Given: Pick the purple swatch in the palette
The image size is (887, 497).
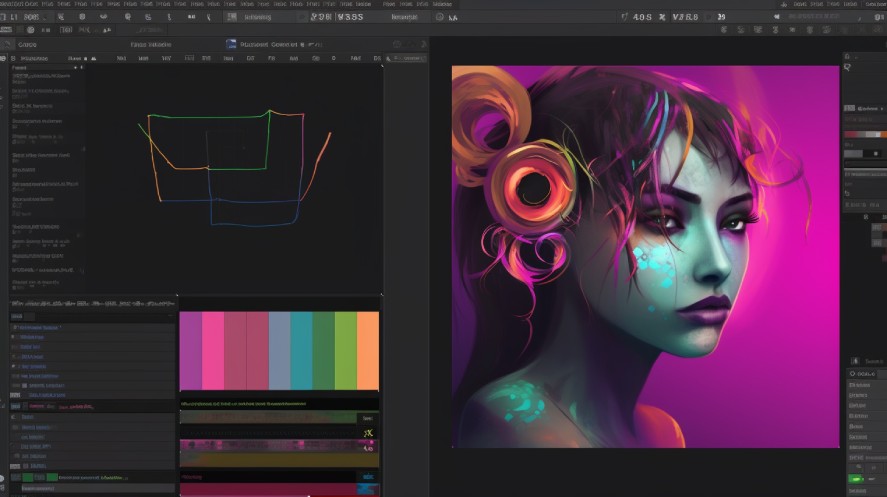Looking at the screenshot, I should [x=191, y=351].
